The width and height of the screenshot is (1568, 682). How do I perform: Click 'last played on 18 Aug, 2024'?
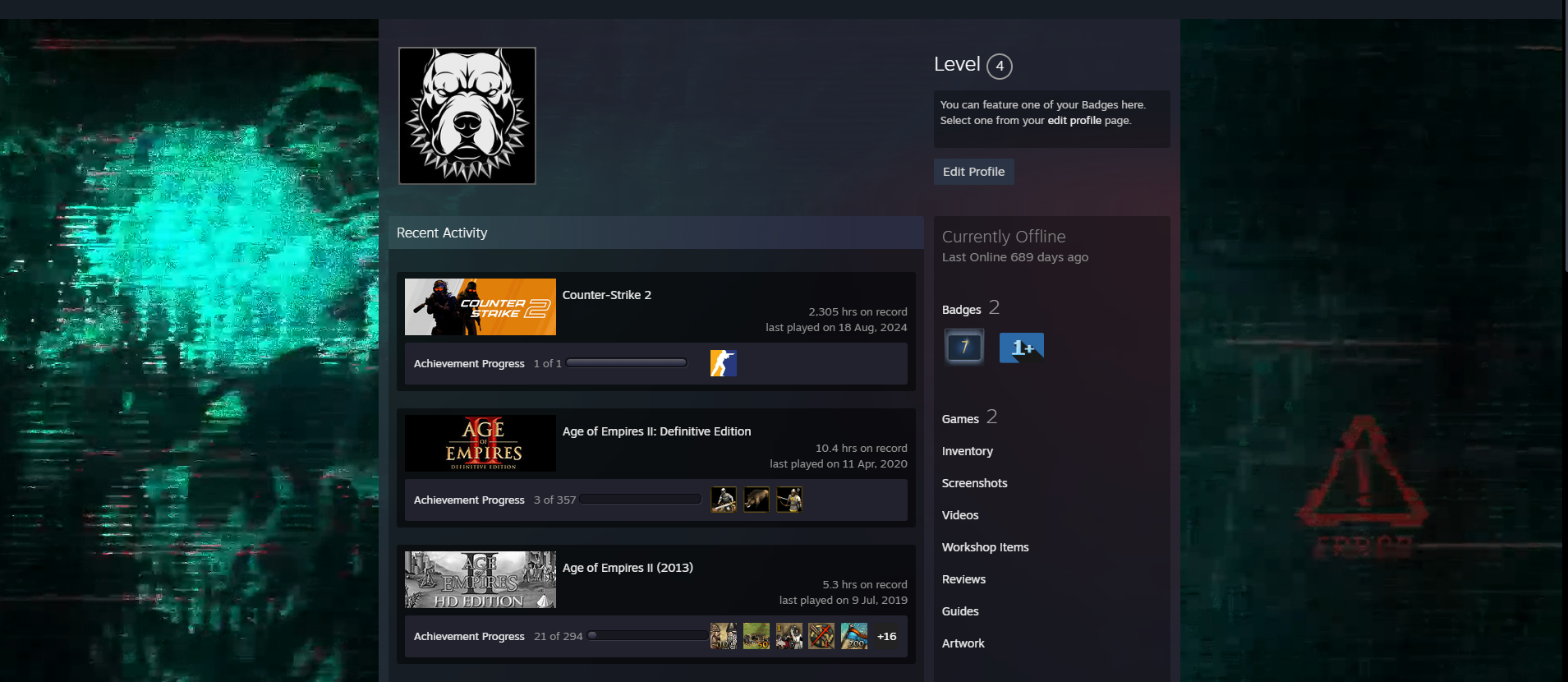click(837, 328)
